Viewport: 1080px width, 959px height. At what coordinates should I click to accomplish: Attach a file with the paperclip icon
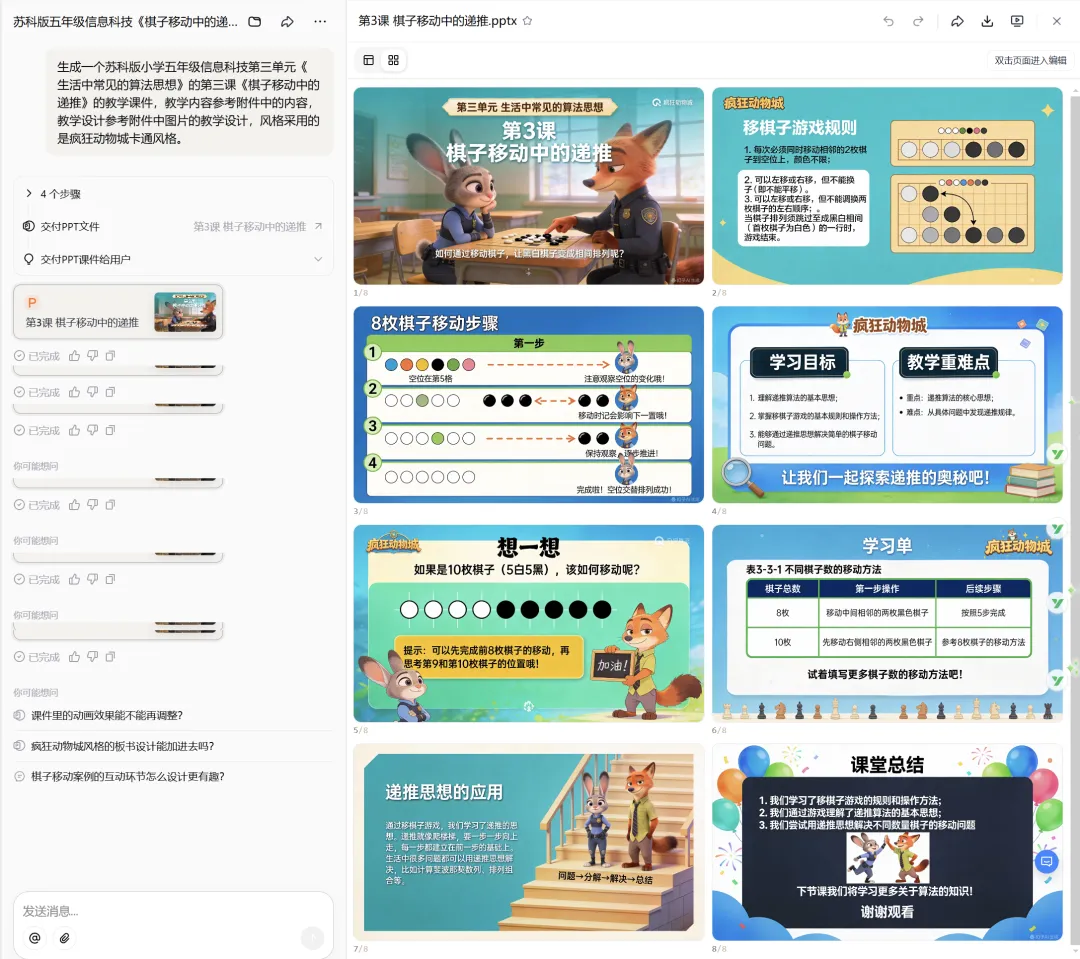[x=64, y=938]
